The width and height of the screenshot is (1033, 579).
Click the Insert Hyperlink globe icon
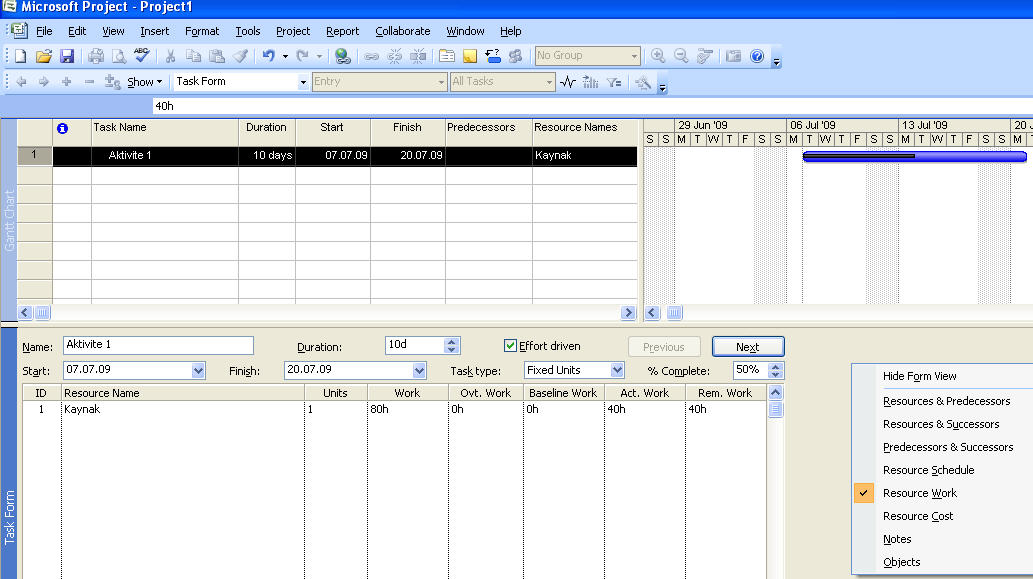[343, 56]
